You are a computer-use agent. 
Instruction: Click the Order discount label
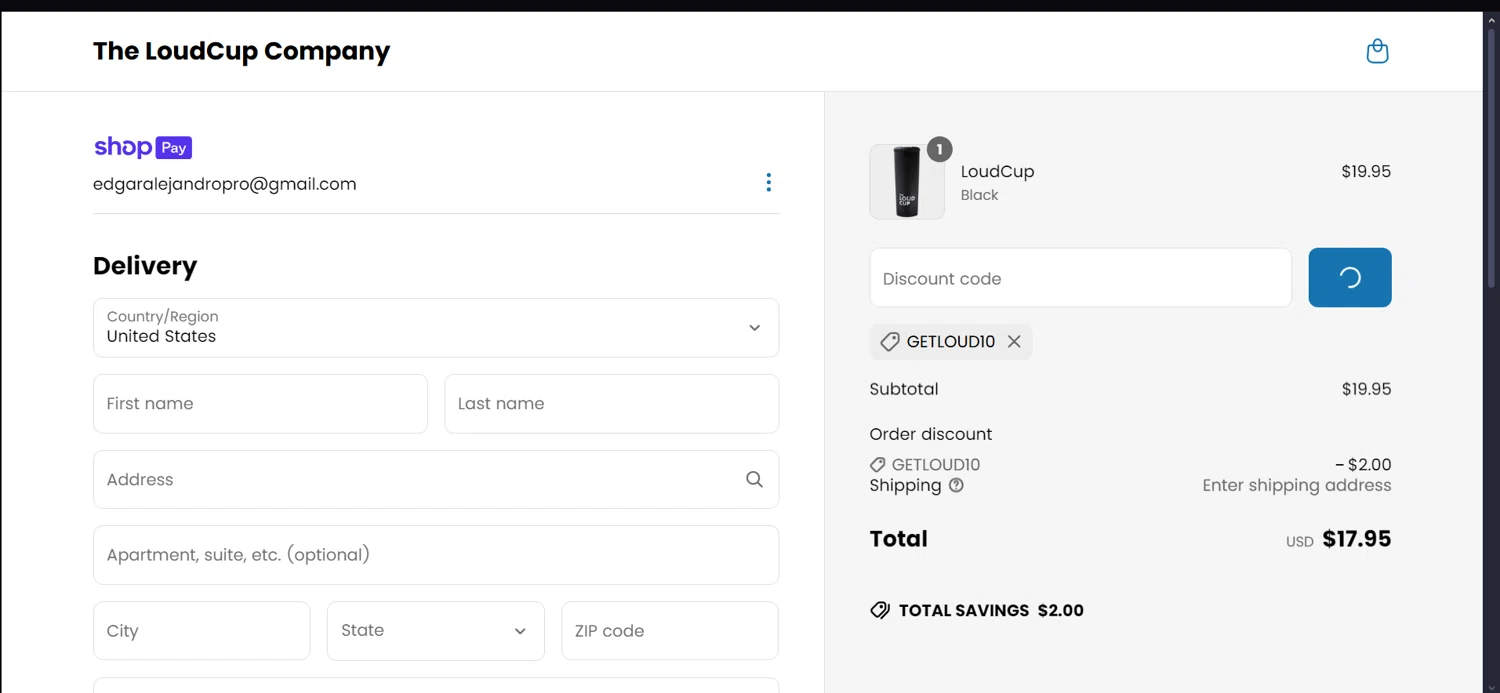[x=931, y=434]
